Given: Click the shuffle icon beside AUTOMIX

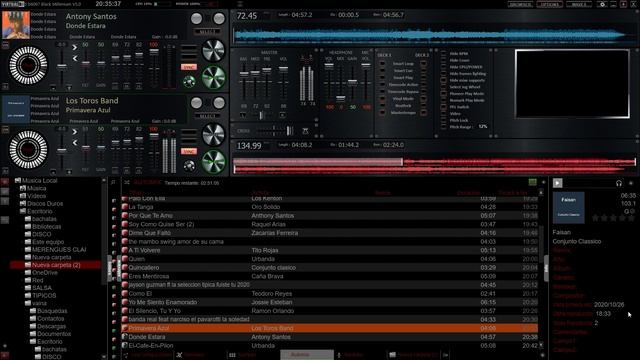Looking at the screenshot, I should (x=127, y=183).
